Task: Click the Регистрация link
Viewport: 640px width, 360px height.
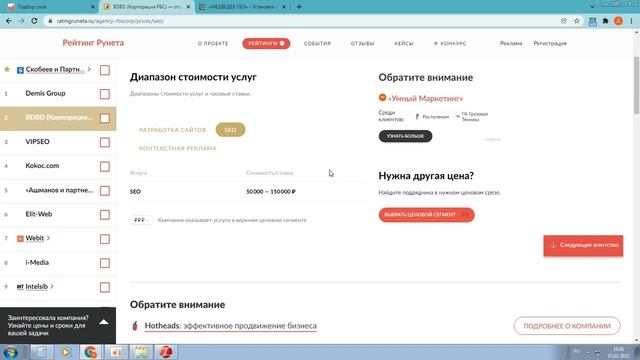Action: tap(550, 43)
